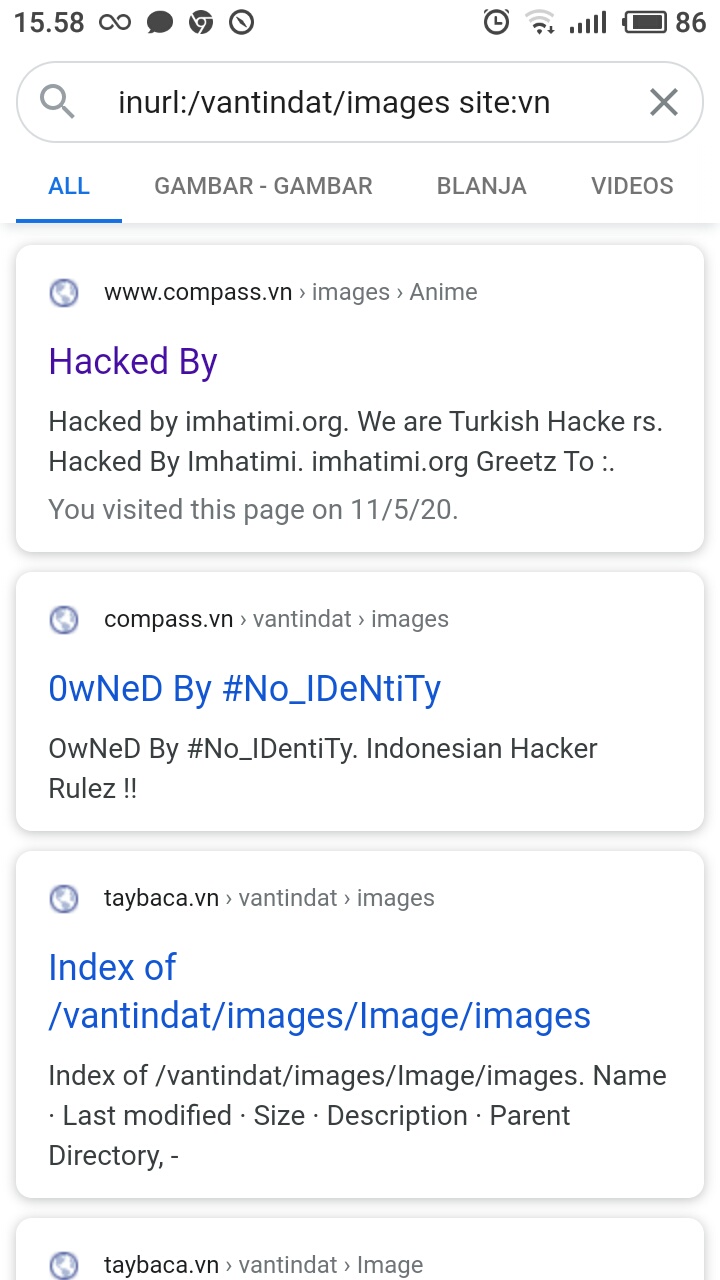The height and width of the screenshot is (1280, 720).
Task: Open the BLANJA tab
Action: tap(482, 186)
